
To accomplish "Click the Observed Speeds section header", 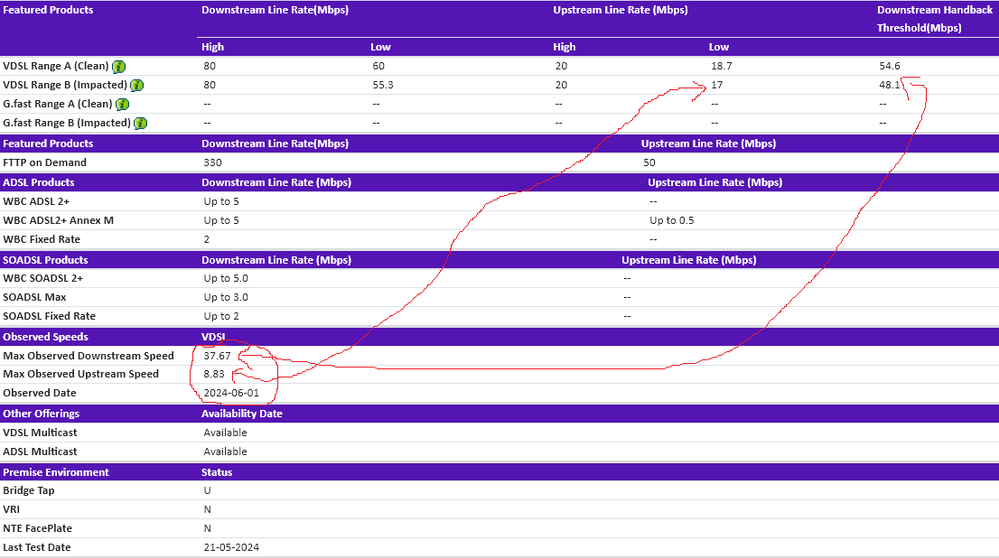I will [x=45, y=337].
